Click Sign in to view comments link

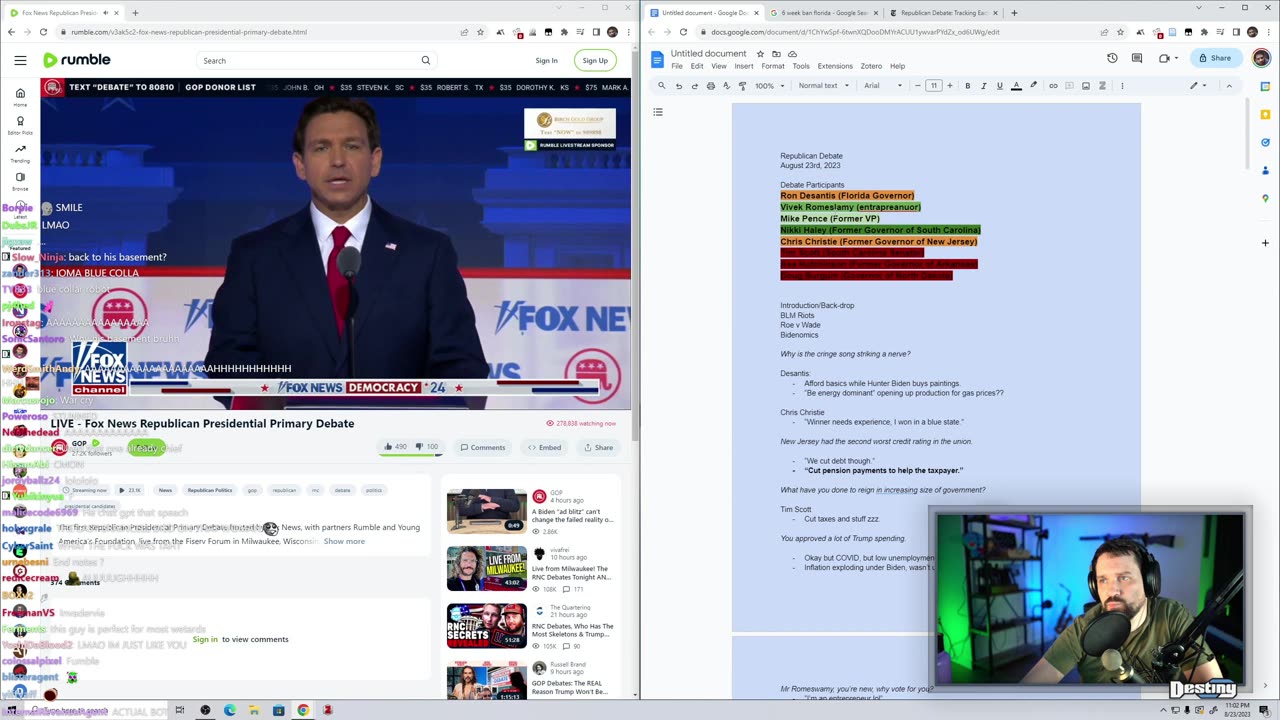[205, 639]
